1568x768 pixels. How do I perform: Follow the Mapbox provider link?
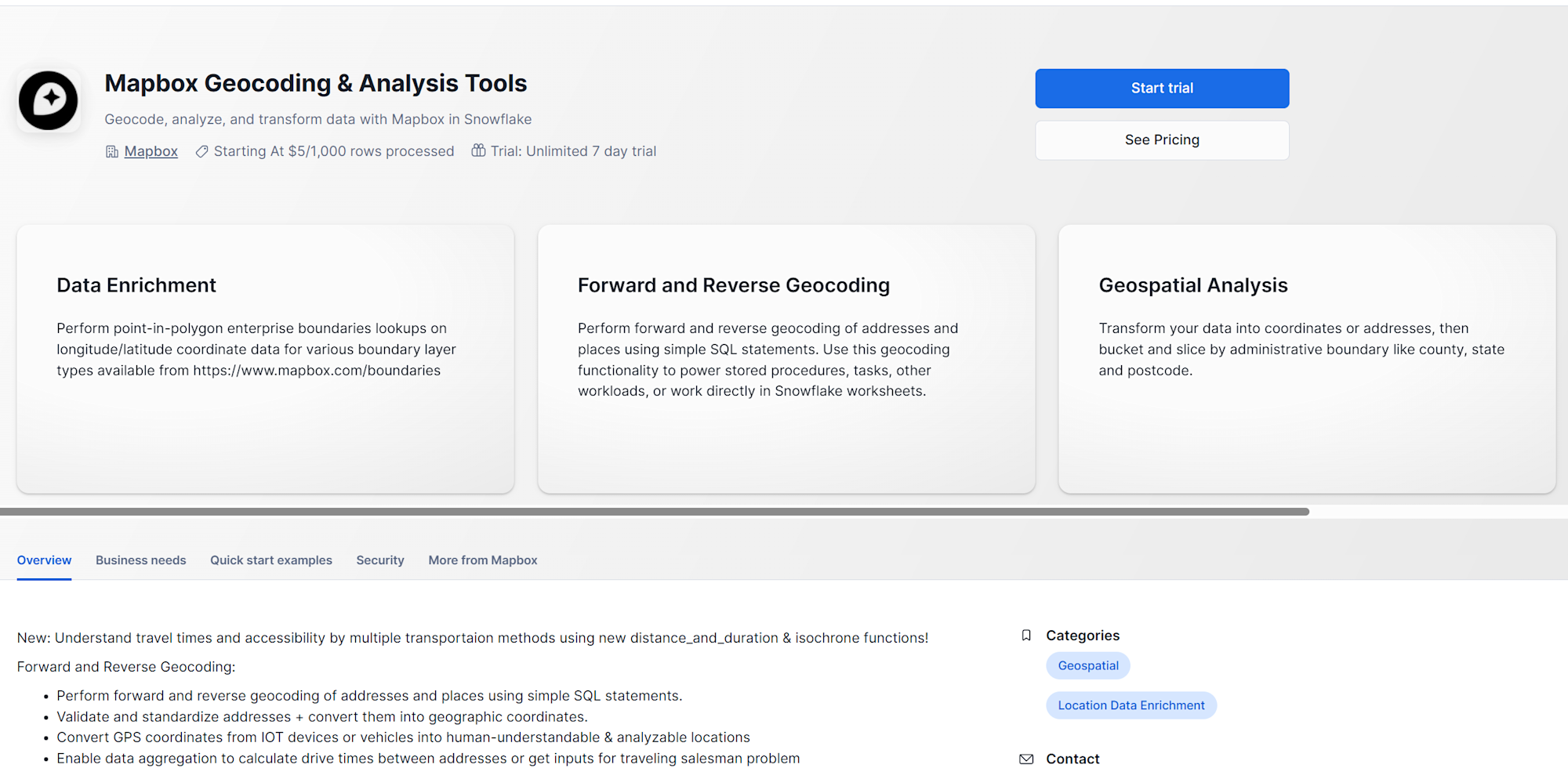tap(151, 151)
